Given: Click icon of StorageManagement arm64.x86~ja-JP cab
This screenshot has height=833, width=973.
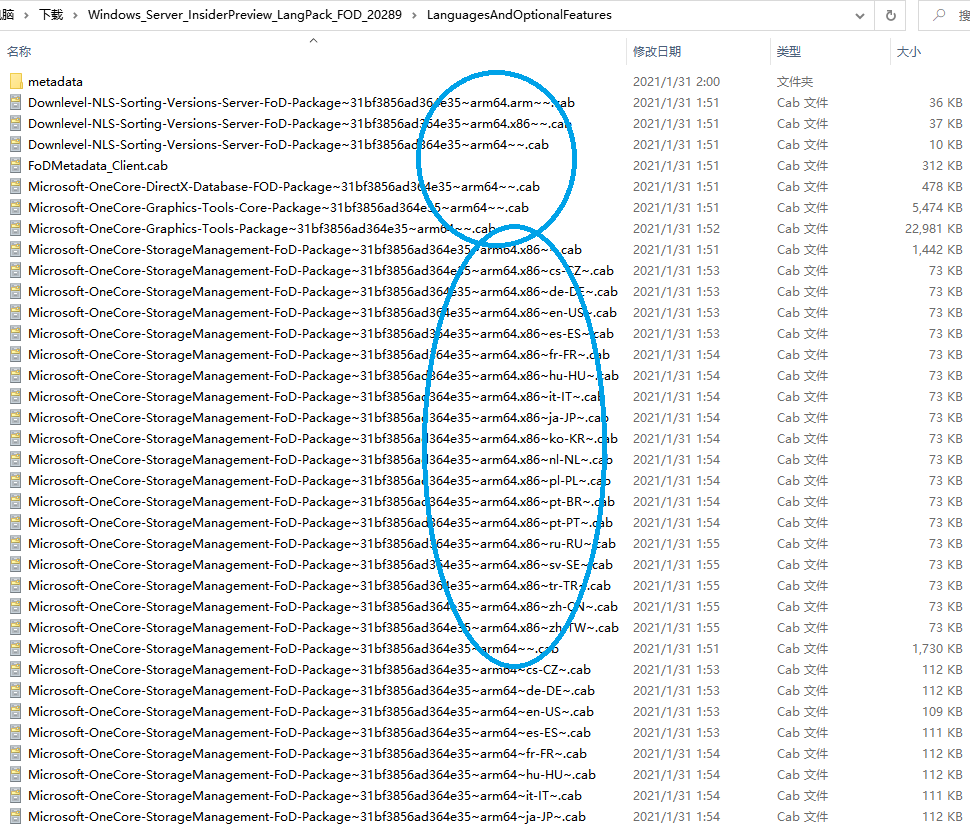Looking at the screenshot, I should click(x=16, y=418).
